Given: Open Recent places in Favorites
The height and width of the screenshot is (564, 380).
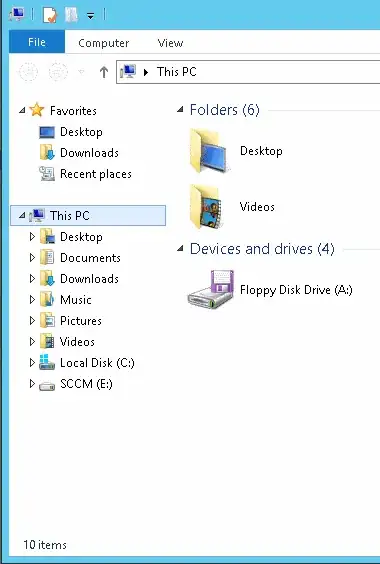Looking at the screenshot, I should tap(96, 174).
